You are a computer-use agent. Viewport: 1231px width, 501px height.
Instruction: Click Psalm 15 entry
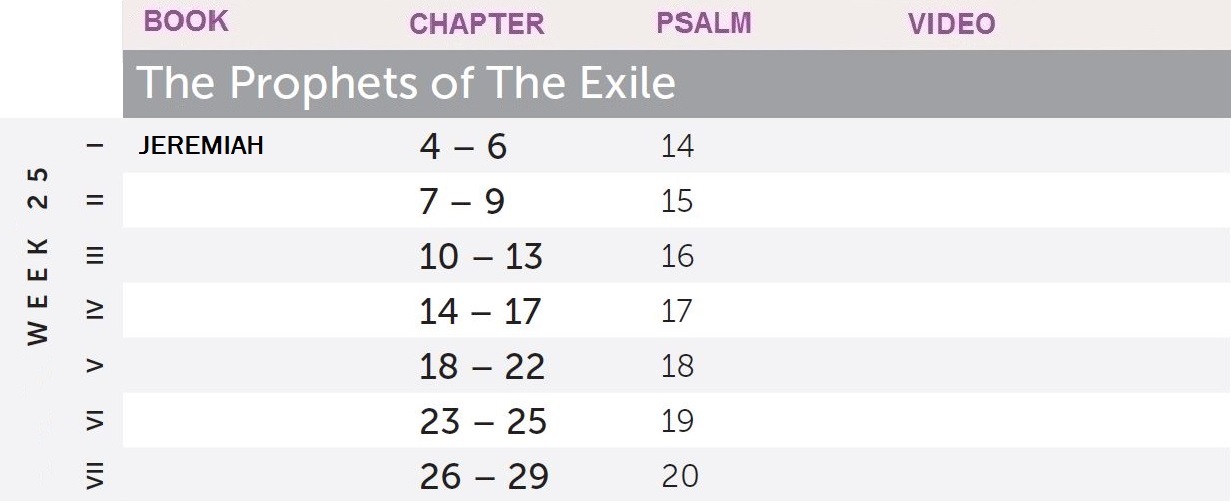(x=677, y=202)
